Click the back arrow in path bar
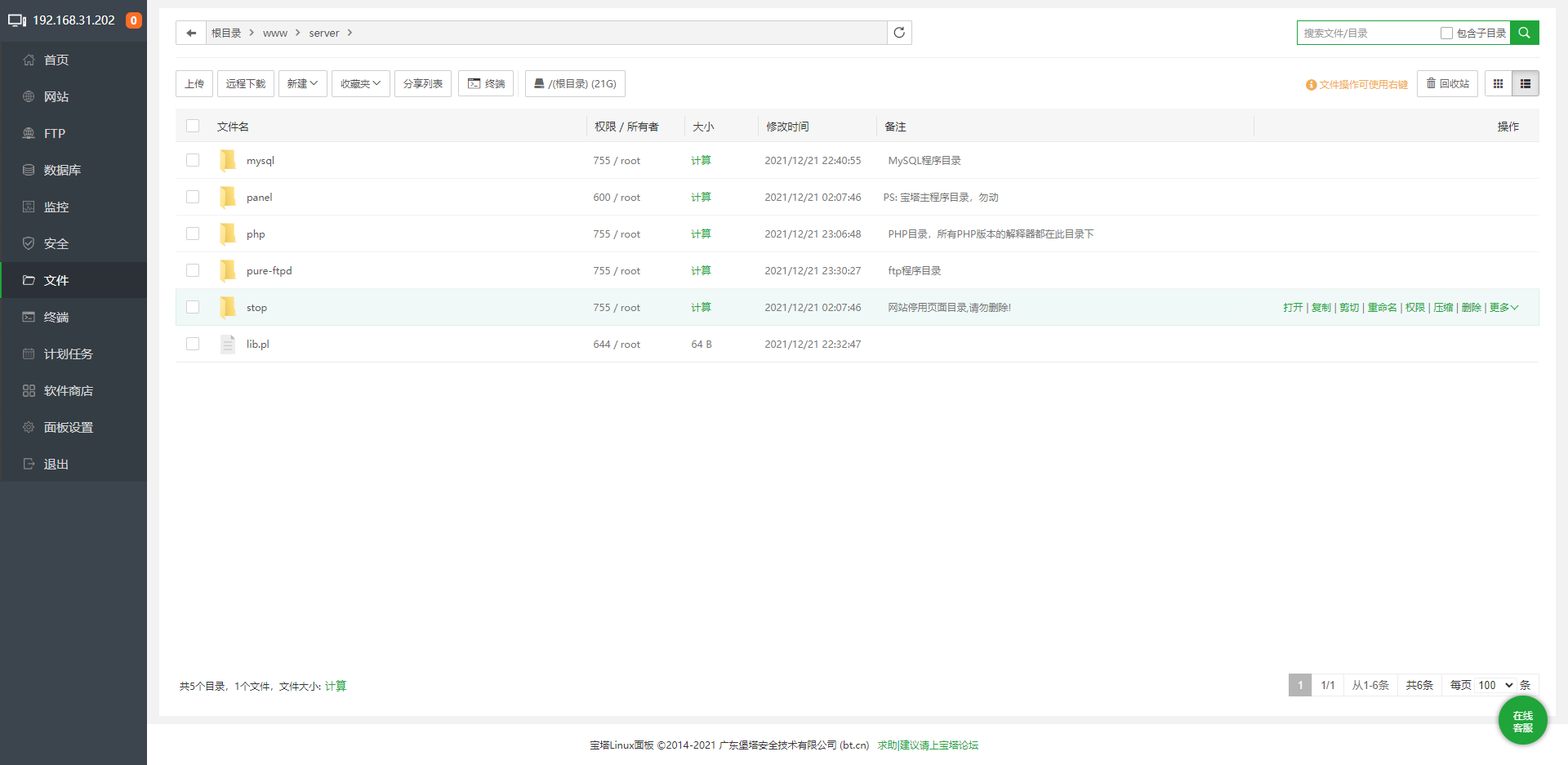This screenshot has height=765, width=1568. point(191,33)
